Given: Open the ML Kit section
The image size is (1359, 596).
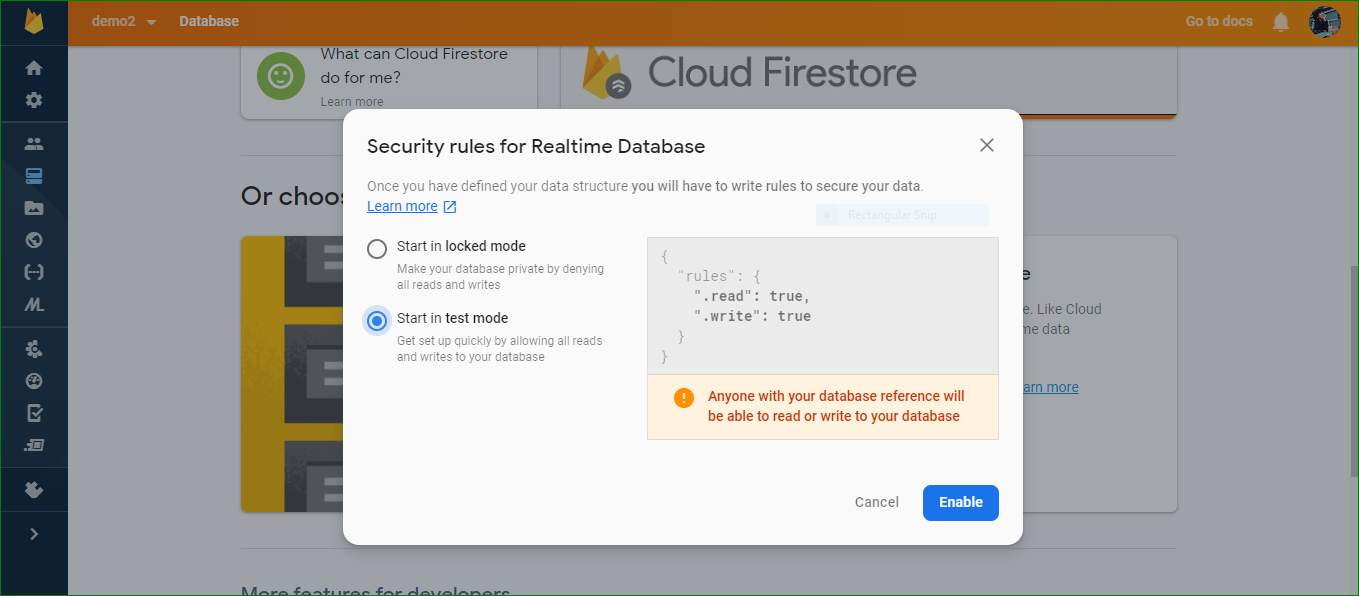Looking at the screenshot, I should click(x=34, y=303).
